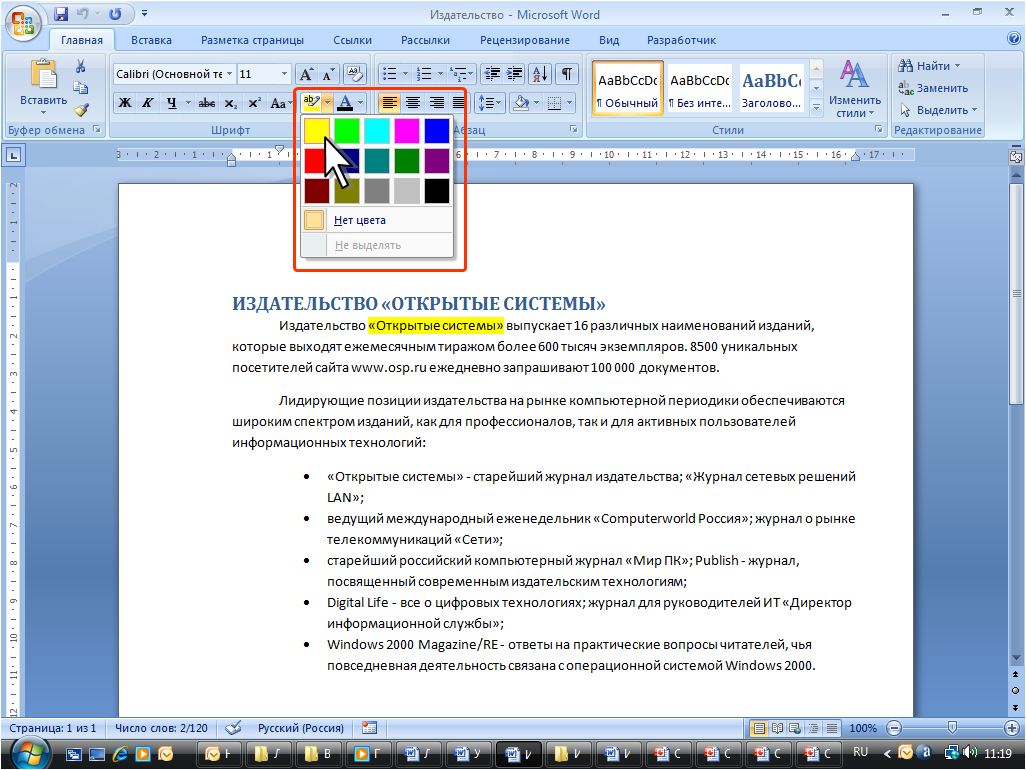The width and height of the screenshot is (1026, 770).
Task: Apply the text highlight color marker
Action: click(x=311, y=103)
